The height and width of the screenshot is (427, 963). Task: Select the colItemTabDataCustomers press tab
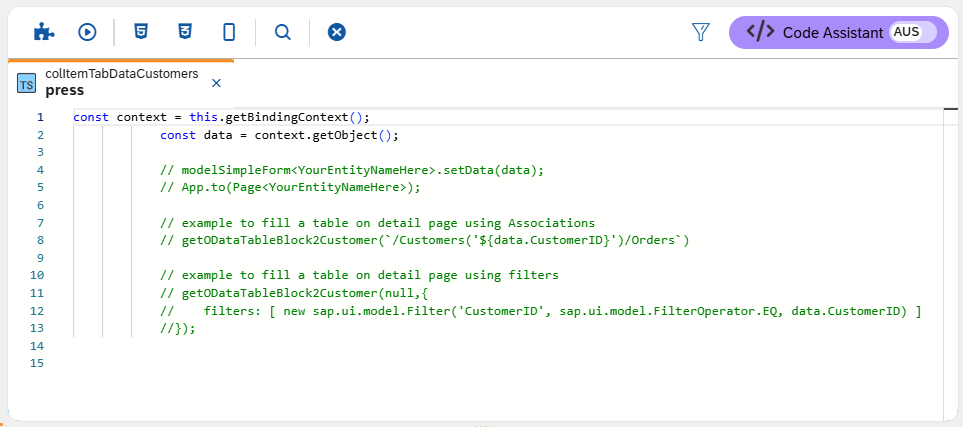[x=122, y=82]
